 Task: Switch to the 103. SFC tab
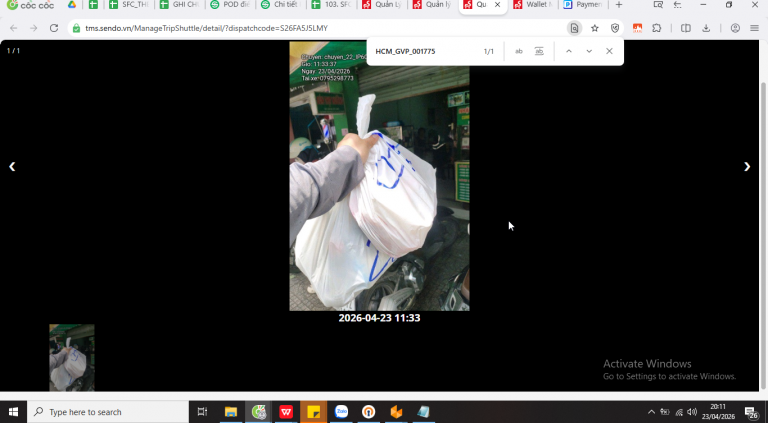coord(332,5)
